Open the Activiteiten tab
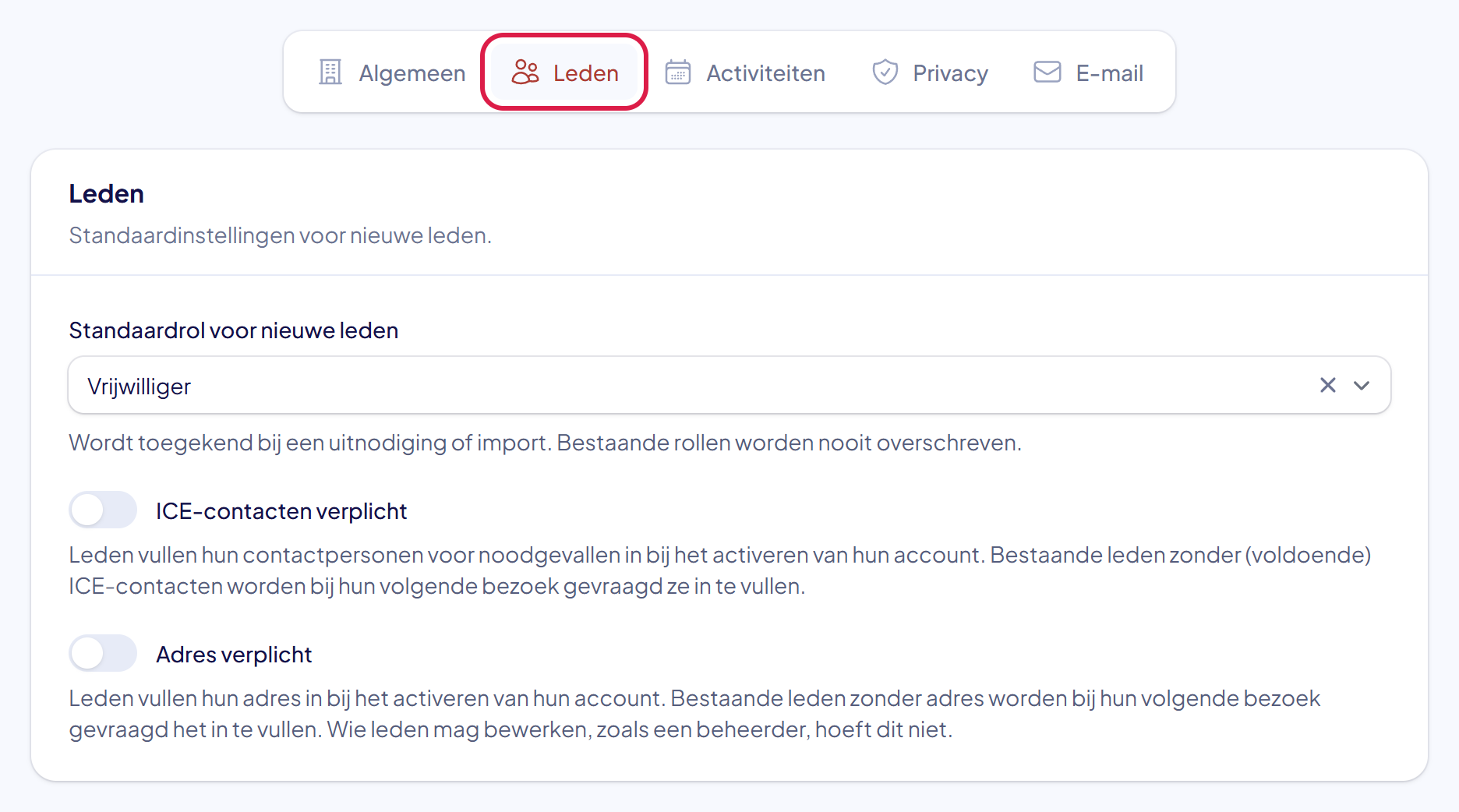Viewport: 1459px width, 812px height. pyautogui.click(x=745, y=72)
